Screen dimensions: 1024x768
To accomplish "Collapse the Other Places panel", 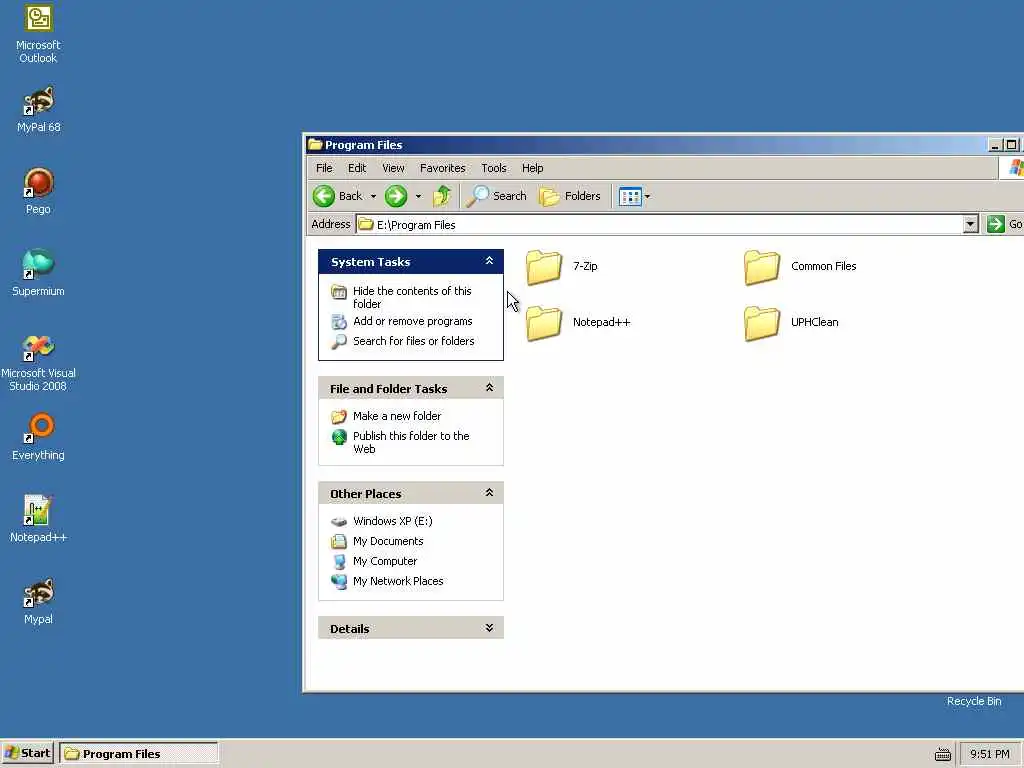I will (489, 493).
